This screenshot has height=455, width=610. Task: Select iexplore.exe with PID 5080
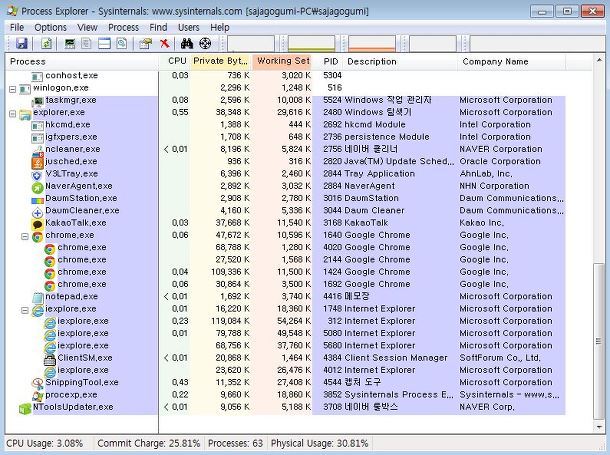(286, 334)
